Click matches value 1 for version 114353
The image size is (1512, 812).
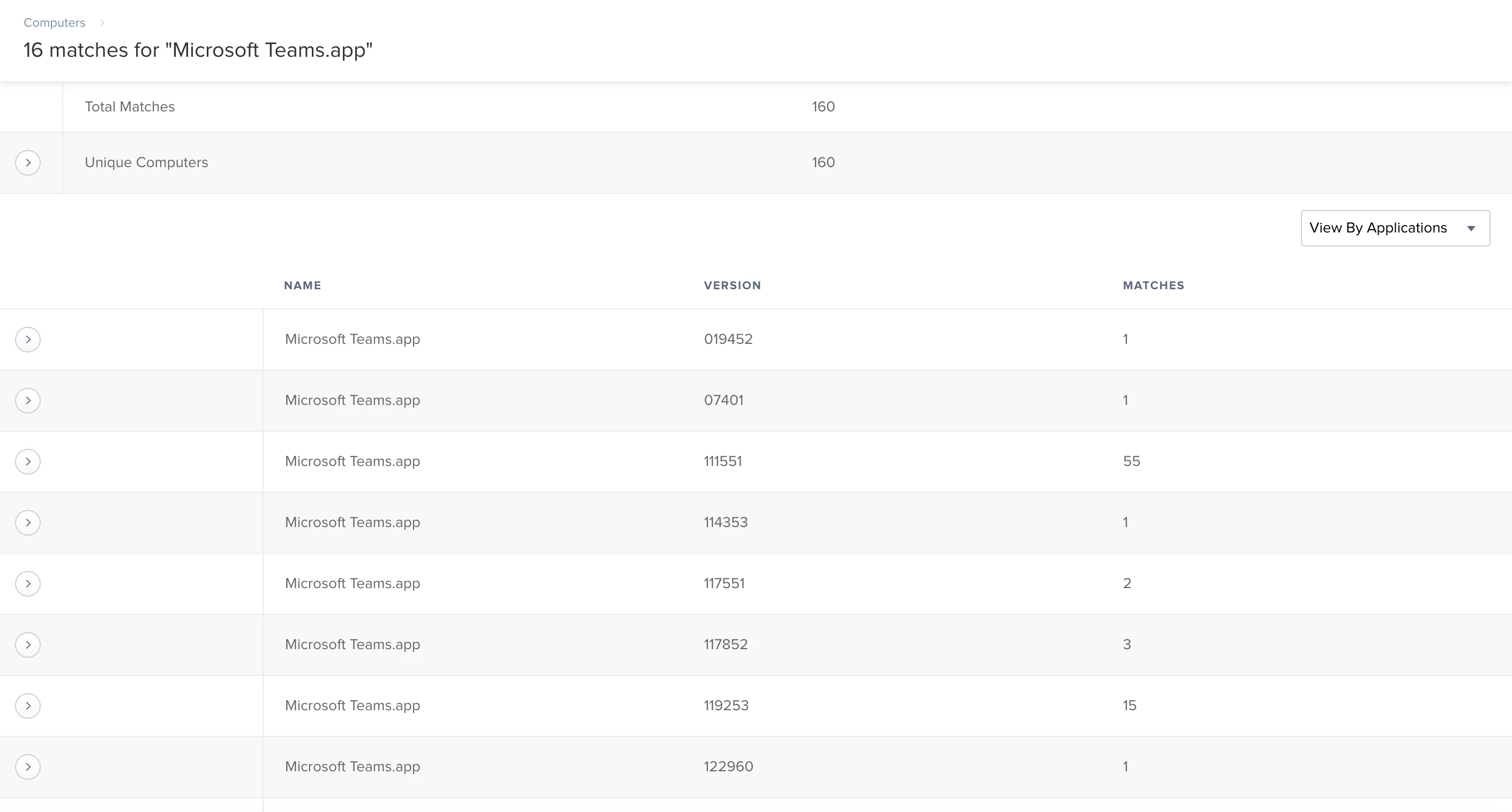(x=1125, y=522)
